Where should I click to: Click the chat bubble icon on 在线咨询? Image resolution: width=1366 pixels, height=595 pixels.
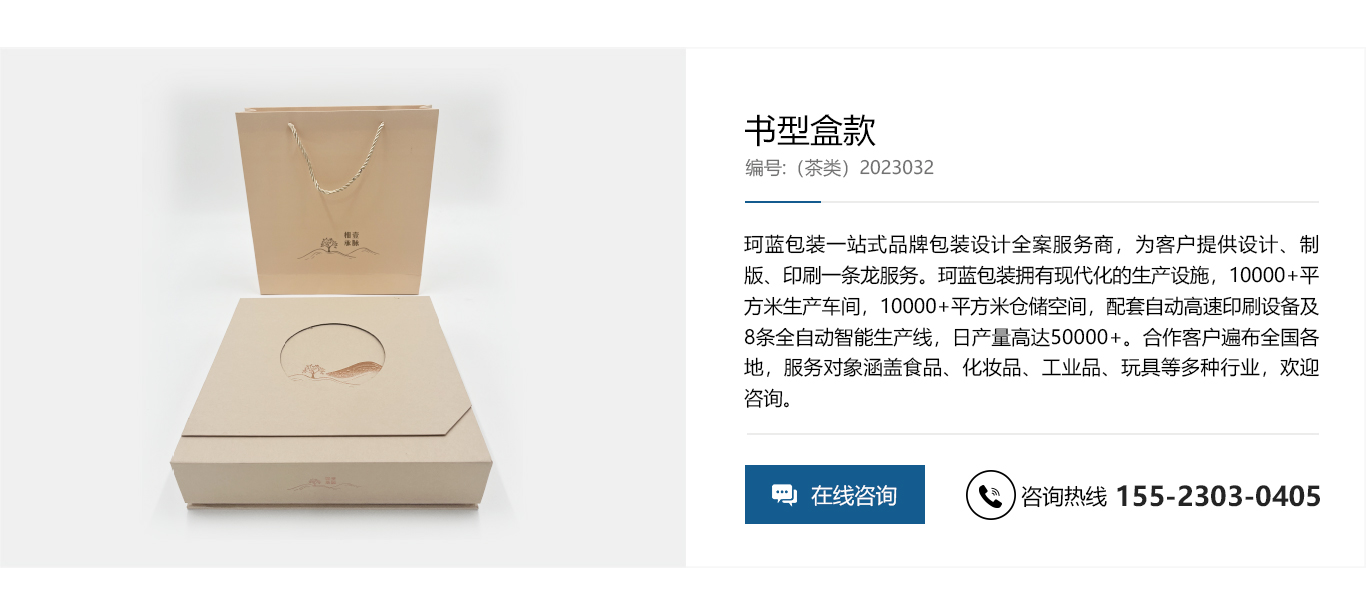[x=784, y=495]
